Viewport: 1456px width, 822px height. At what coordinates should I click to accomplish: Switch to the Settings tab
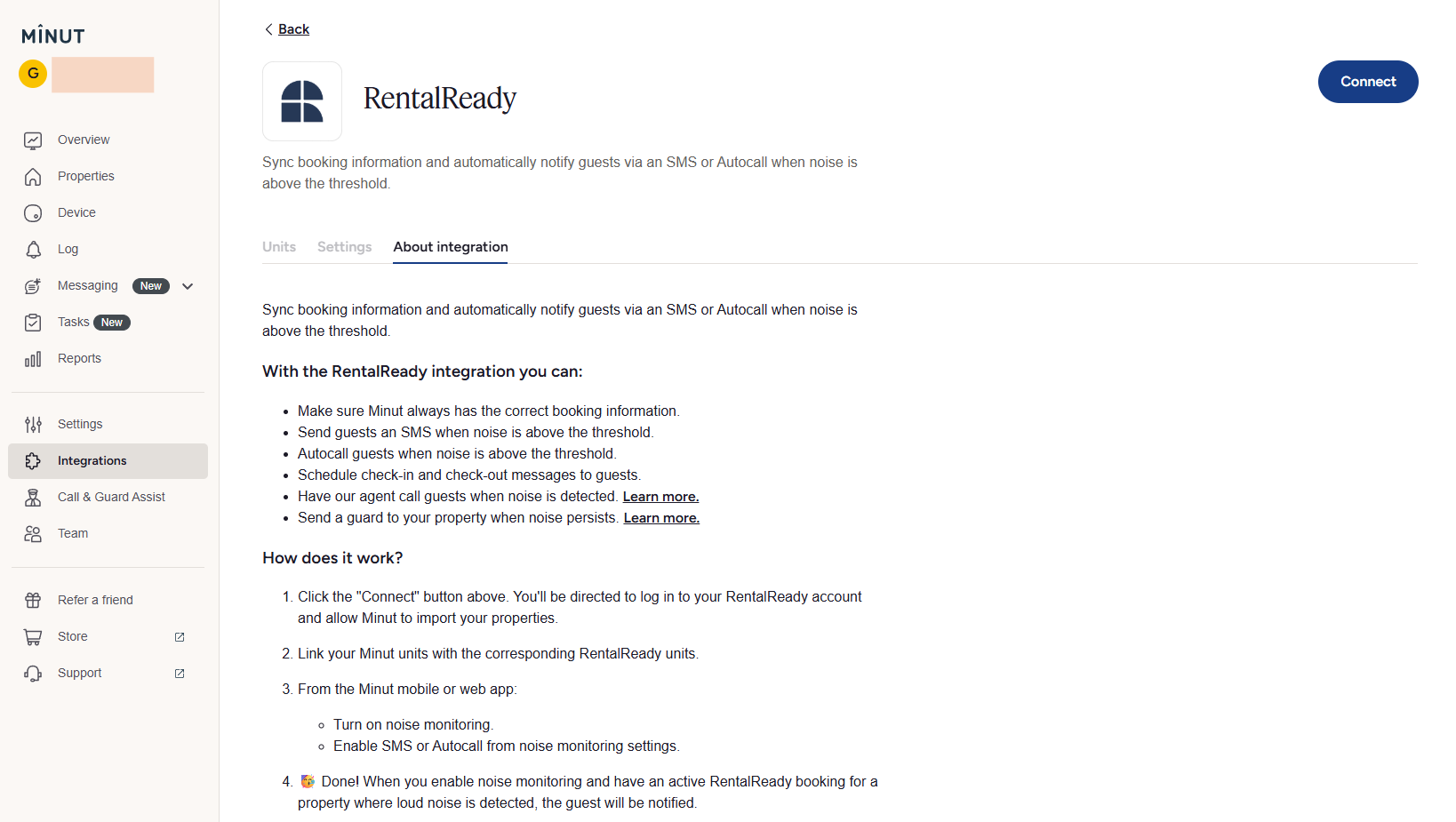coord(345,247)
